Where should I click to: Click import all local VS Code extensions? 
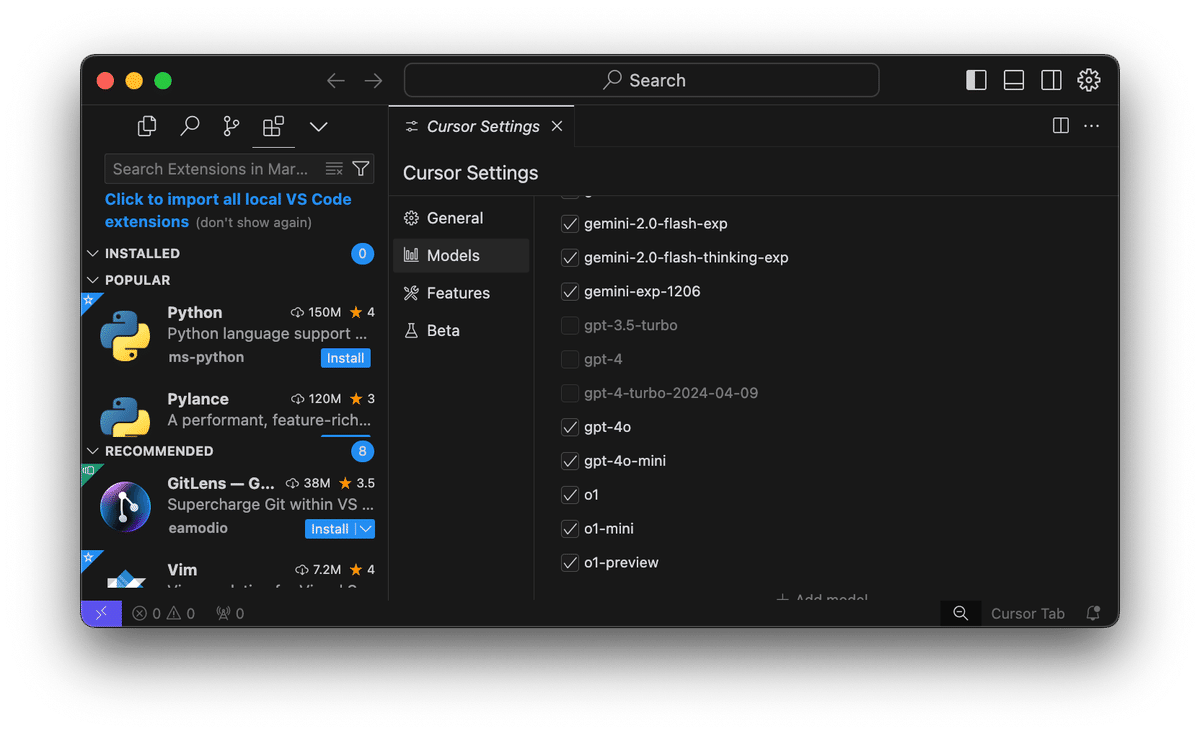(228, 210)
